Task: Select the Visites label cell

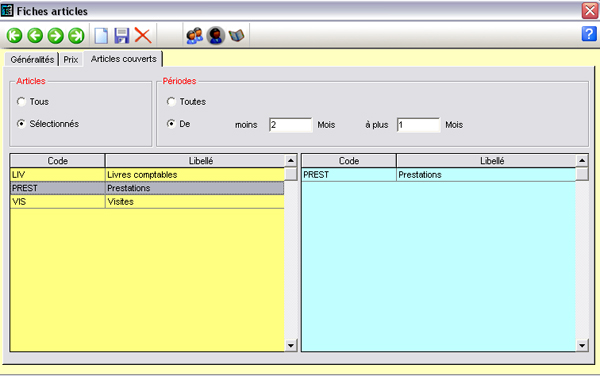Action: pyautogui.click(x=195, y=202)
